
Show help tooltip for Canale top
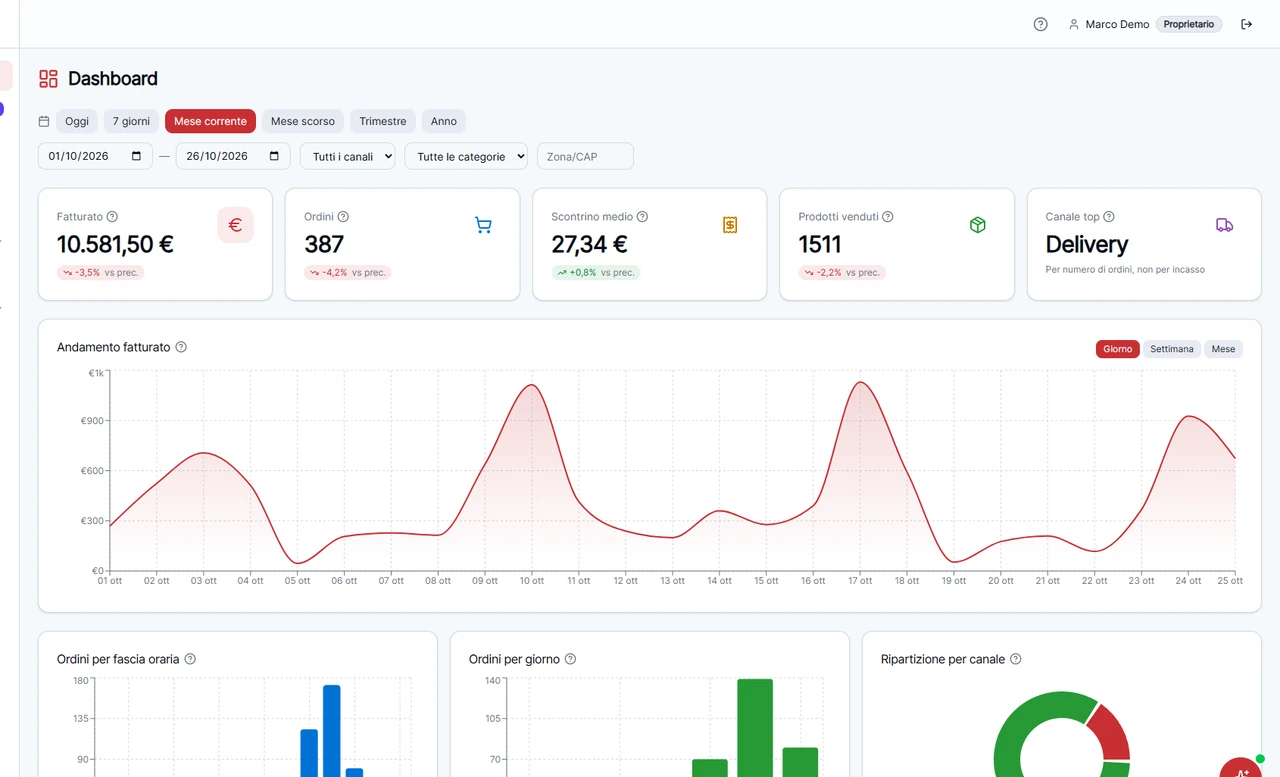point(1108,217)
